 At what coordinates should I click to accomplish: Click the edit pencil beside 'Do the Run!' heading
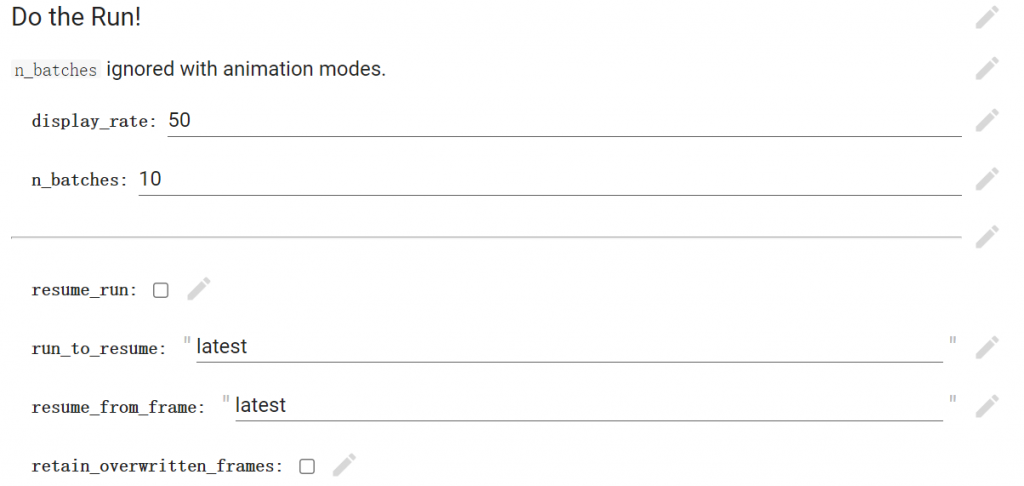pyautogui.click(x=987, y=18)
